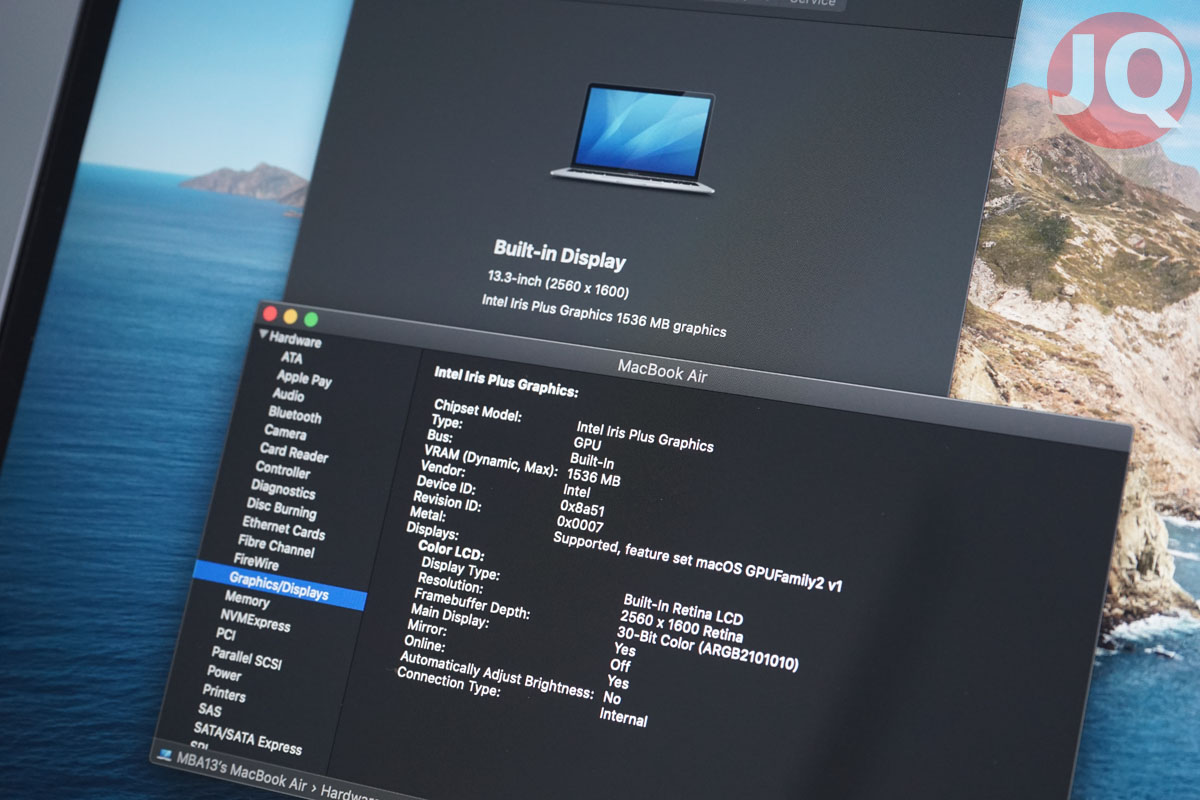Image resolution: width=1200 pixels, height=800 pixels.
Task: Show Bluetooth hardware information
Action: coord(295,414)
